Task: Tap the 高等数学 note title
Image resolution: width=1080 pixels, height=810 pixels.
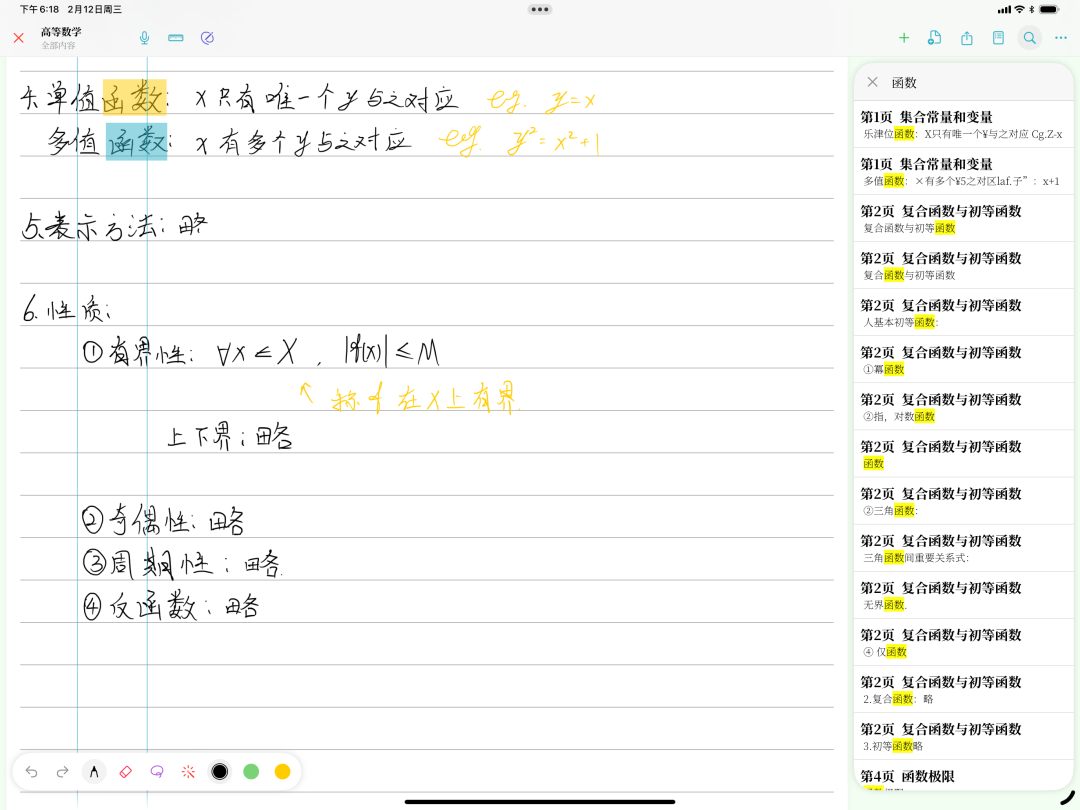Action: [x=61, y=32]
